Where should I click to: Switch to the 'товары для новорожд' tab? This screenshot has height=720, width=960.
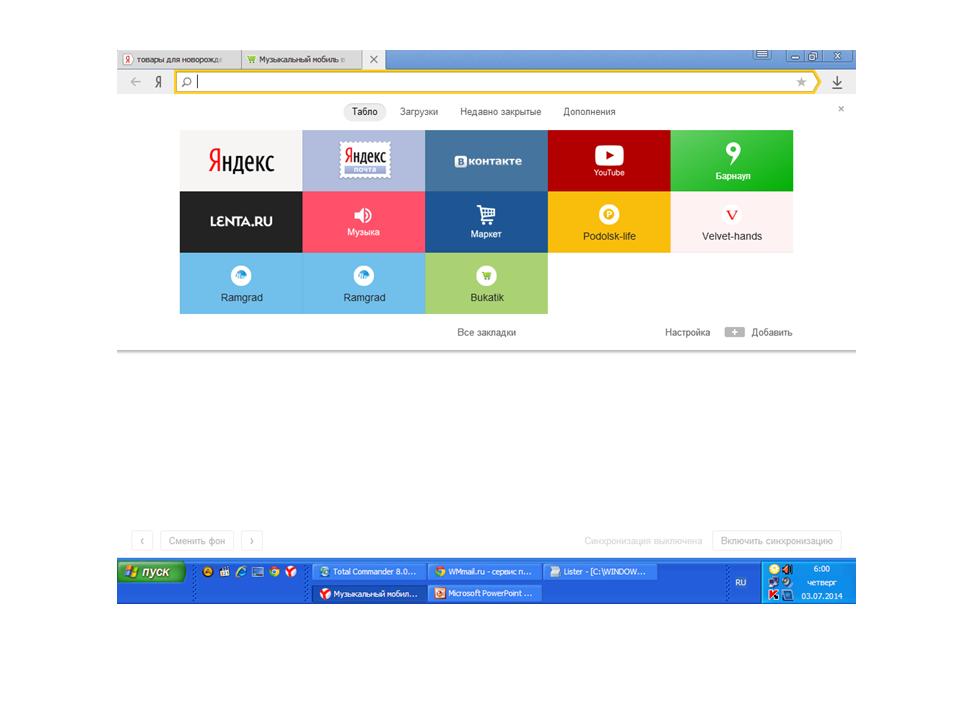click(x=179, y=59)
